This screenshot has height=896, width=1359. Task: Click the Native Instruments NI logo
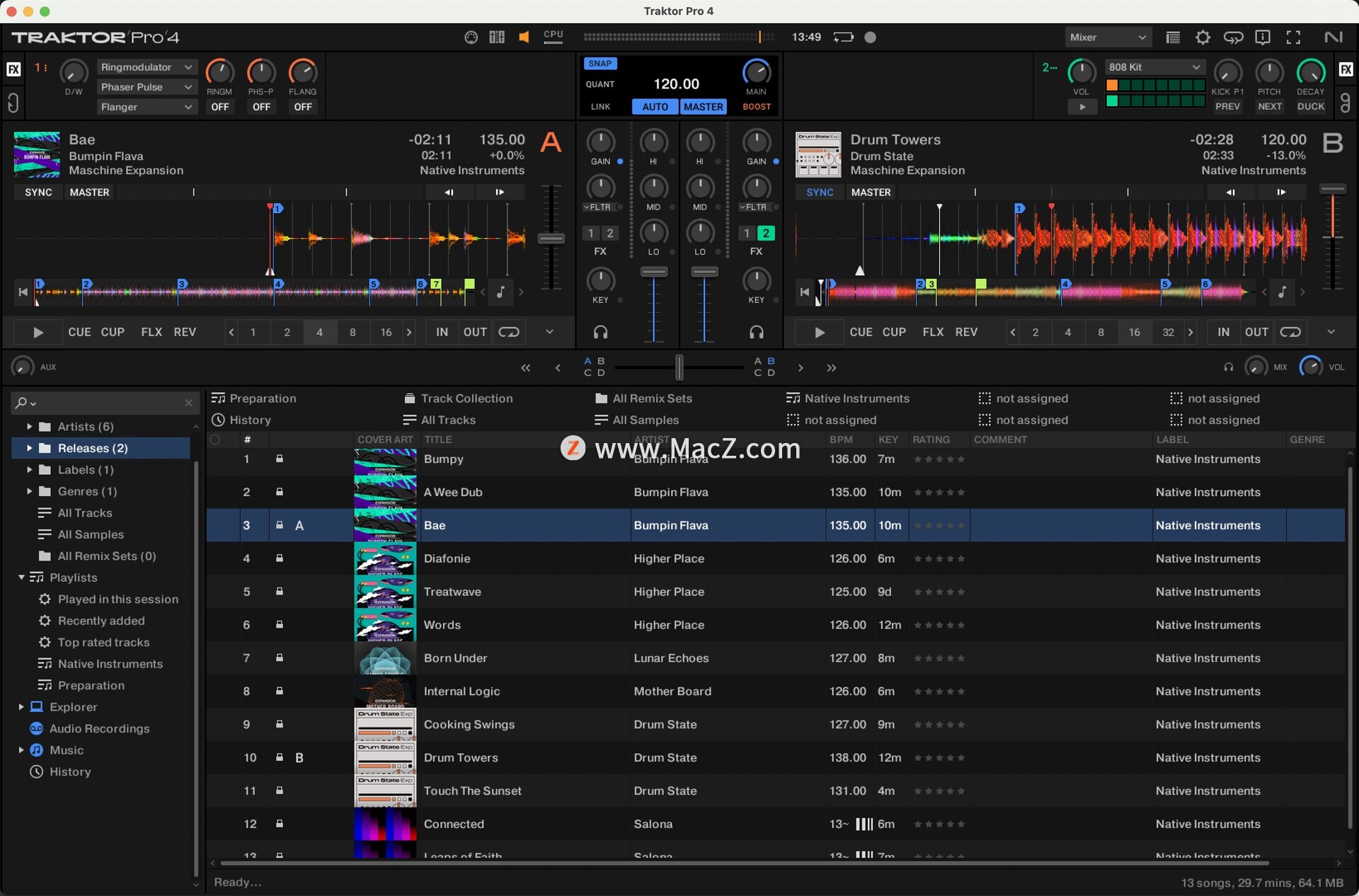[x=1333, y=38]
